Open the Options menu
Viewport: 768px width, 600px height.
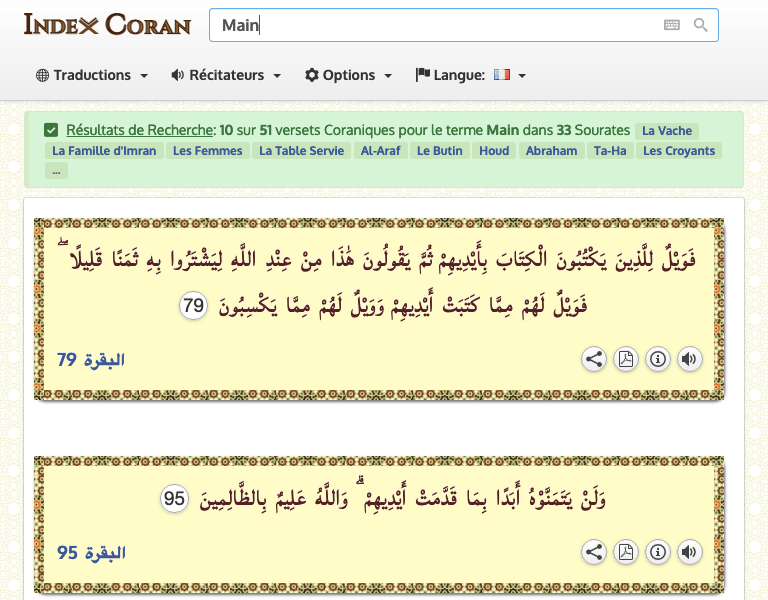[348, 75]
